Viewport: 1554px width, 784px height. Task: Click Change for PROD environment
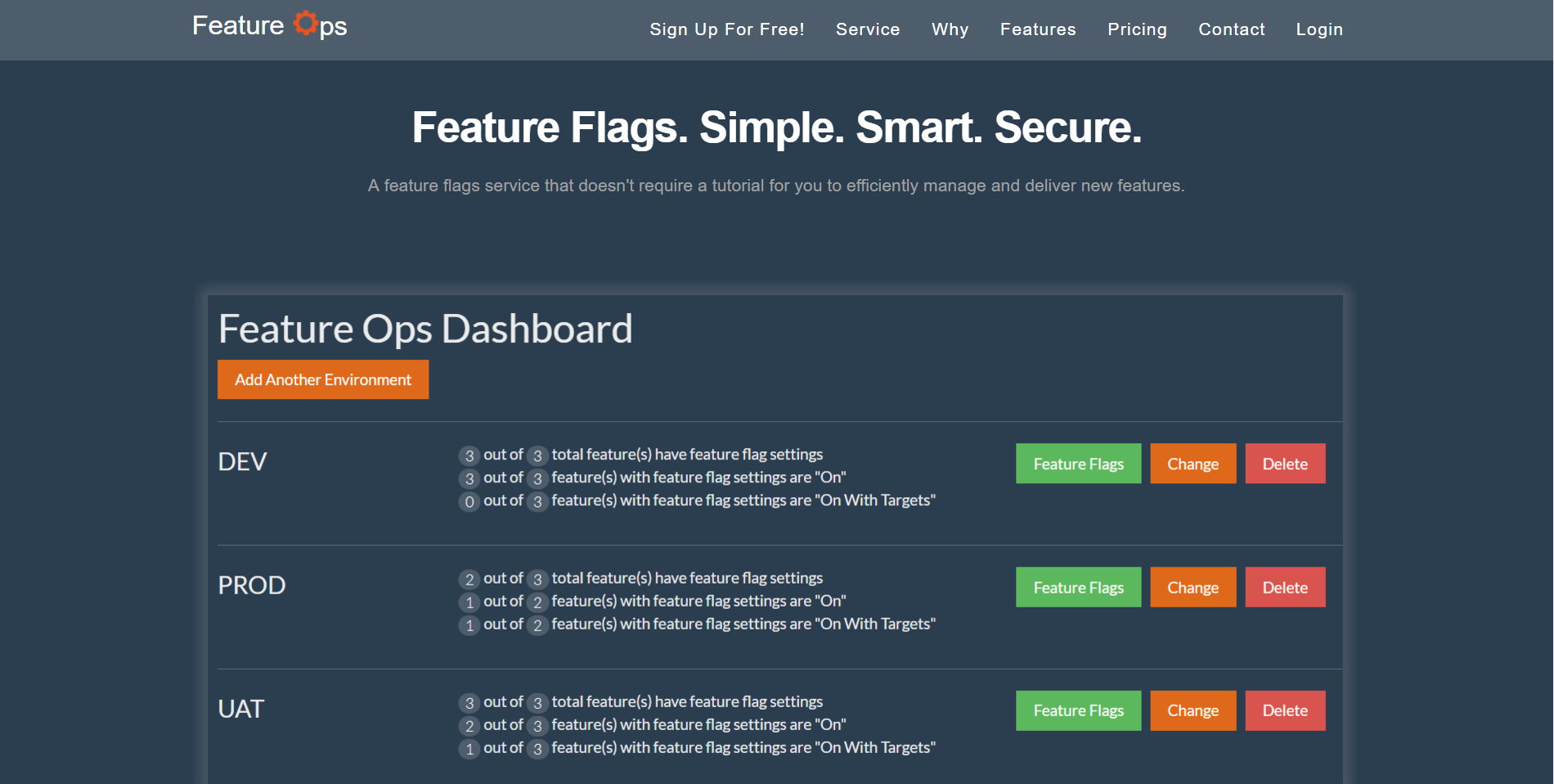coord(1192,587)
